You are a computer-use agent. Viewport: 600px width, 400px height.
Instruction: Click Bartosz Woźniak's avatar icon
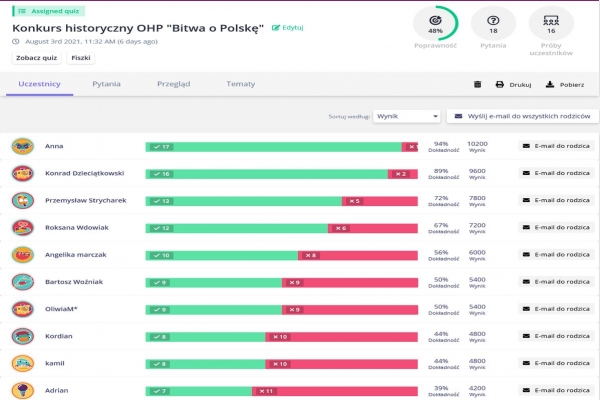point(22,281)
